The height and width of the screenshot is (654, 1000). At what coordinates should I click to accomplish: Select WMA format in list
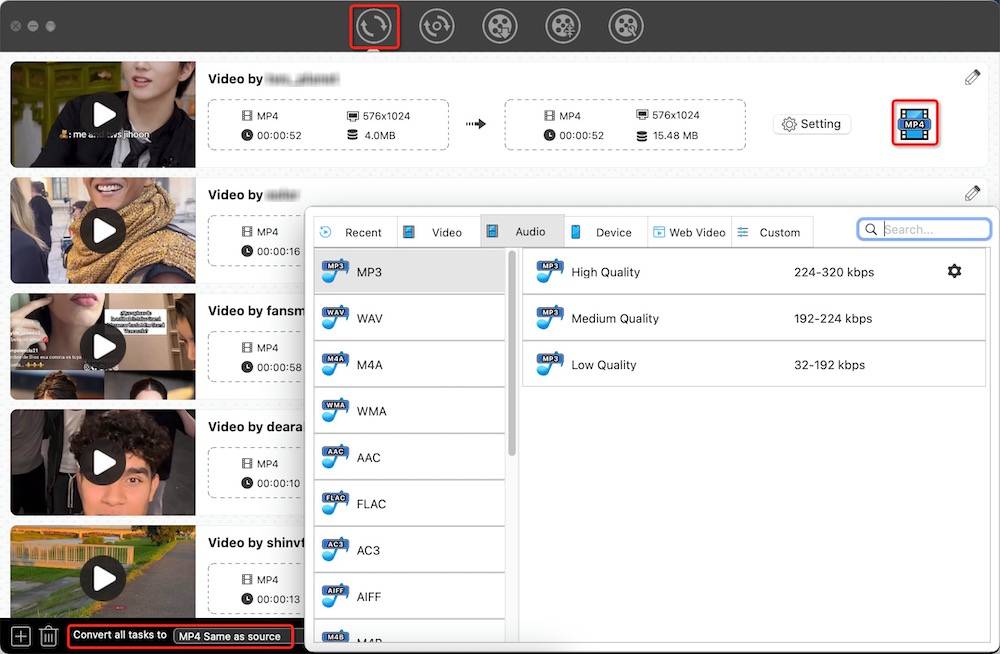(x=409, y=411)
